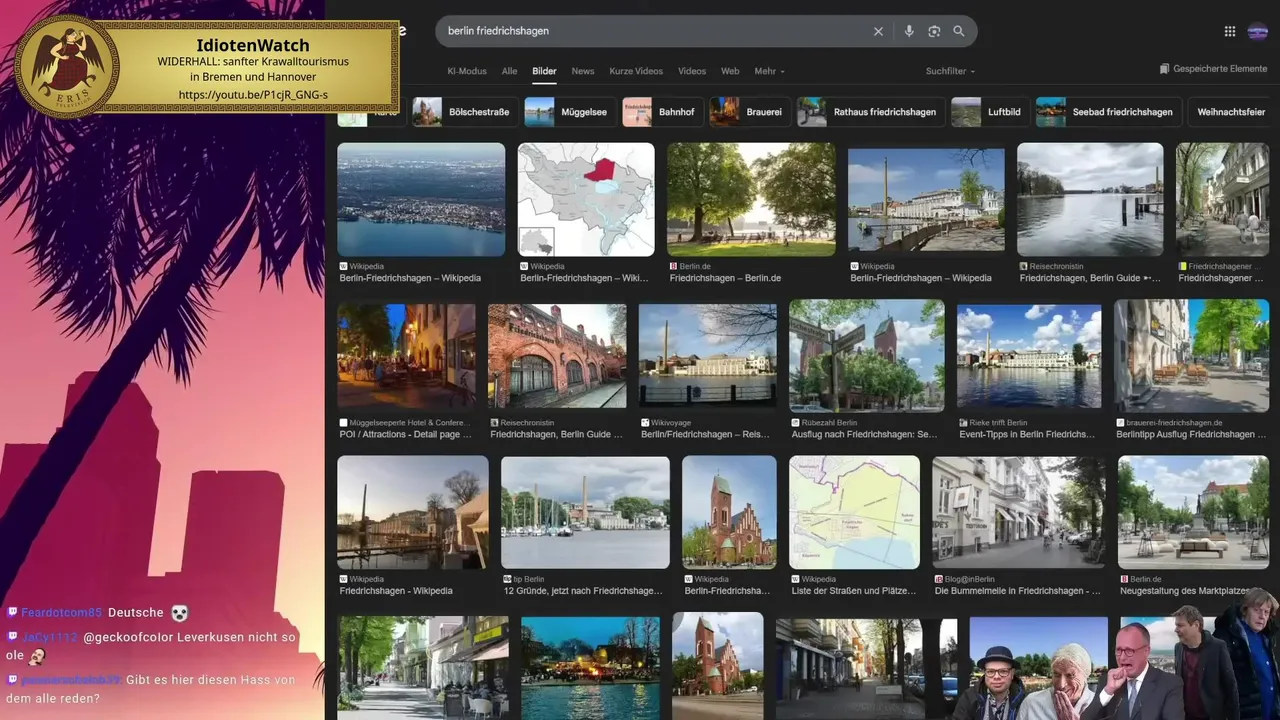1280x720 pixels.
Task: Open the Marktplatz redesign thumbnail
Action: point(1194,513)
